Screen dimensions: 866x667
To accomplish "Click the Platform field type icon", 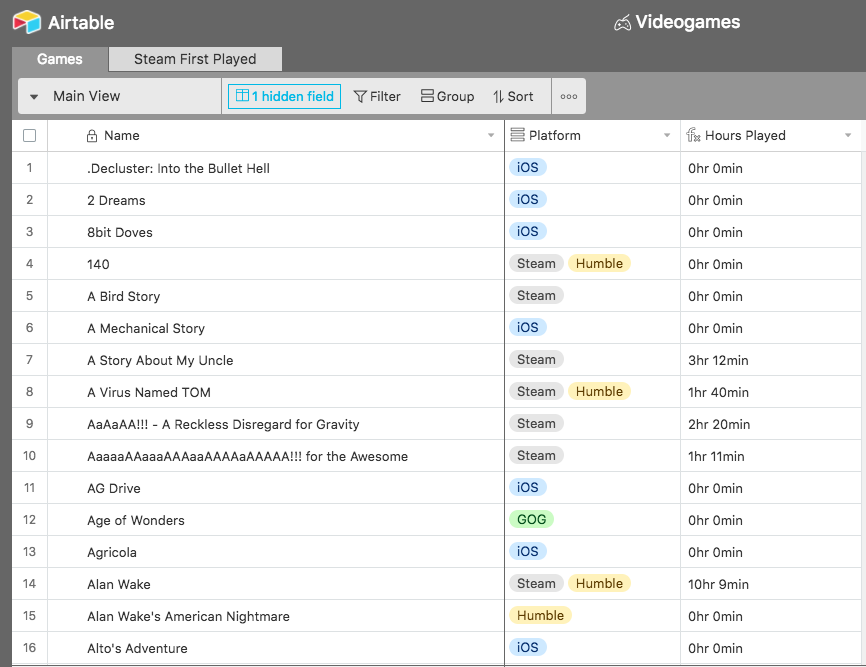I will coord(517,136).
